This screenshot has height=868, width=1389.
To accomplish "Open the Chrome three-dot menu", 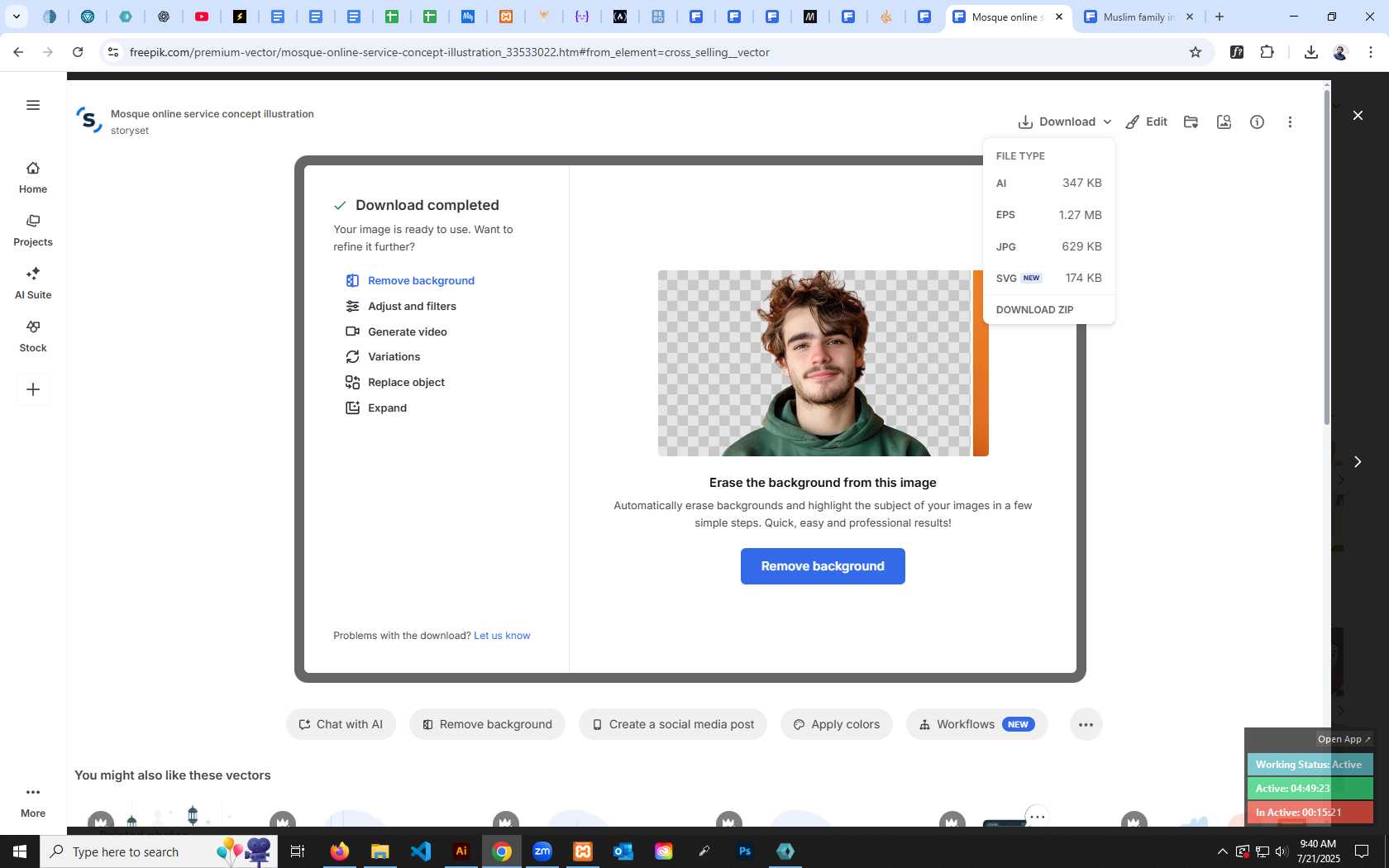I will 1371,52.
